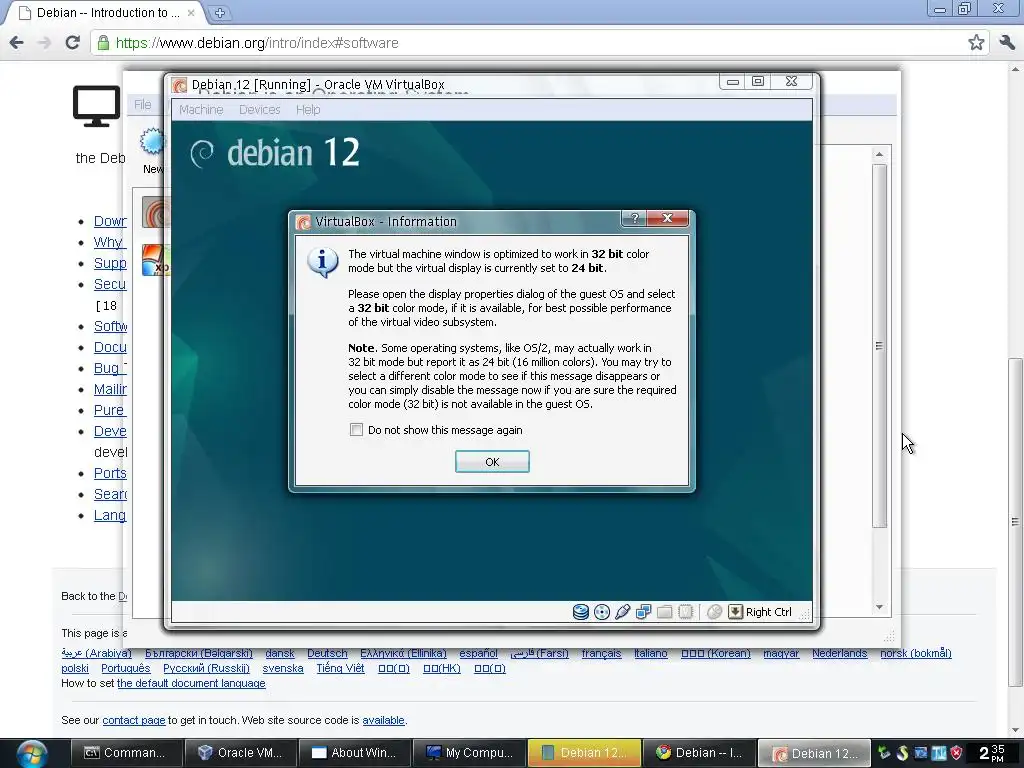Click the Chrome back arrow
The image size is (1024, 768).
17,43
